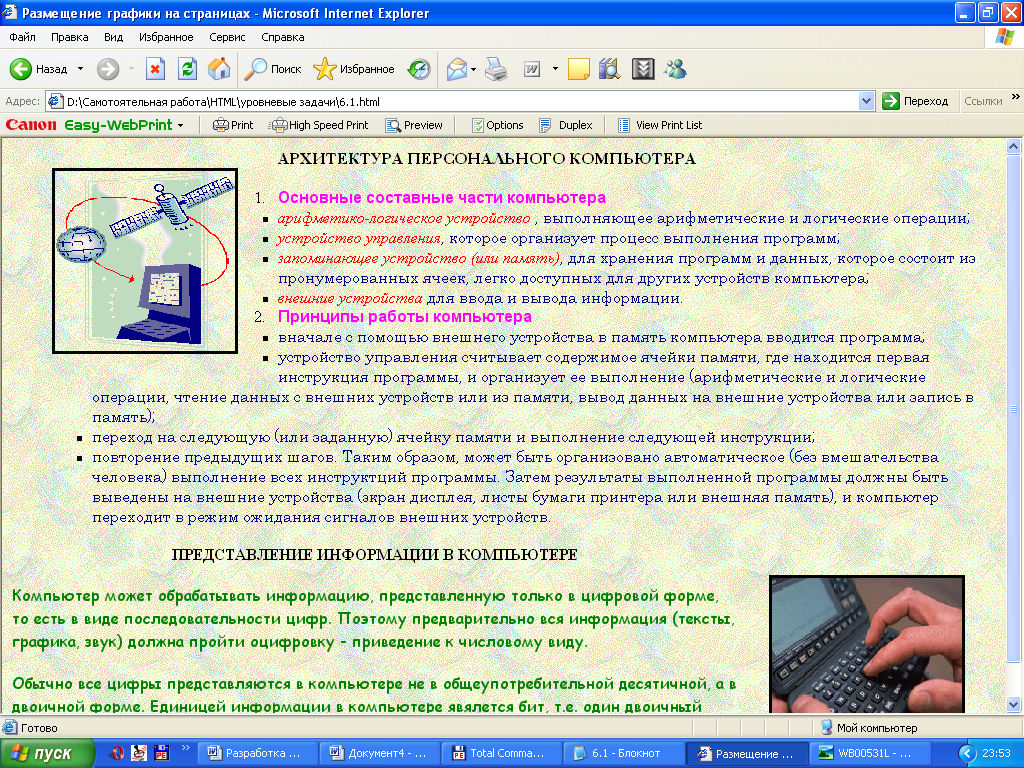
Task: Click the Forward arrow icon
Action: 108,69
